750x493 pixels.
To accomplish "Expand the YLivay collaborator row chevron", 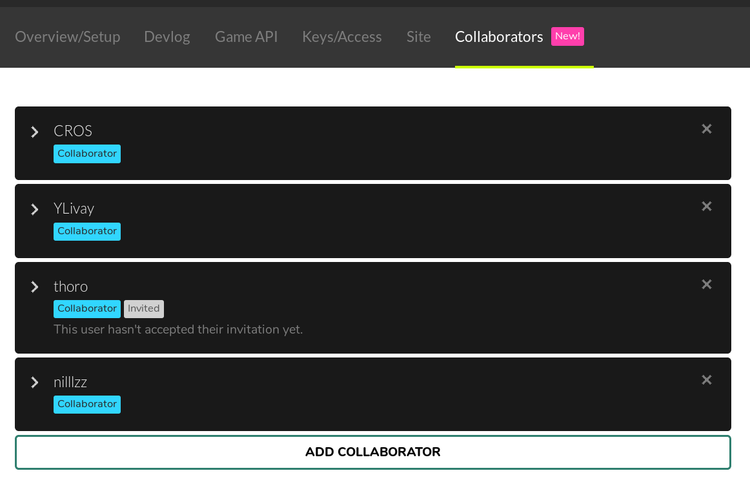I will (34, 209).
